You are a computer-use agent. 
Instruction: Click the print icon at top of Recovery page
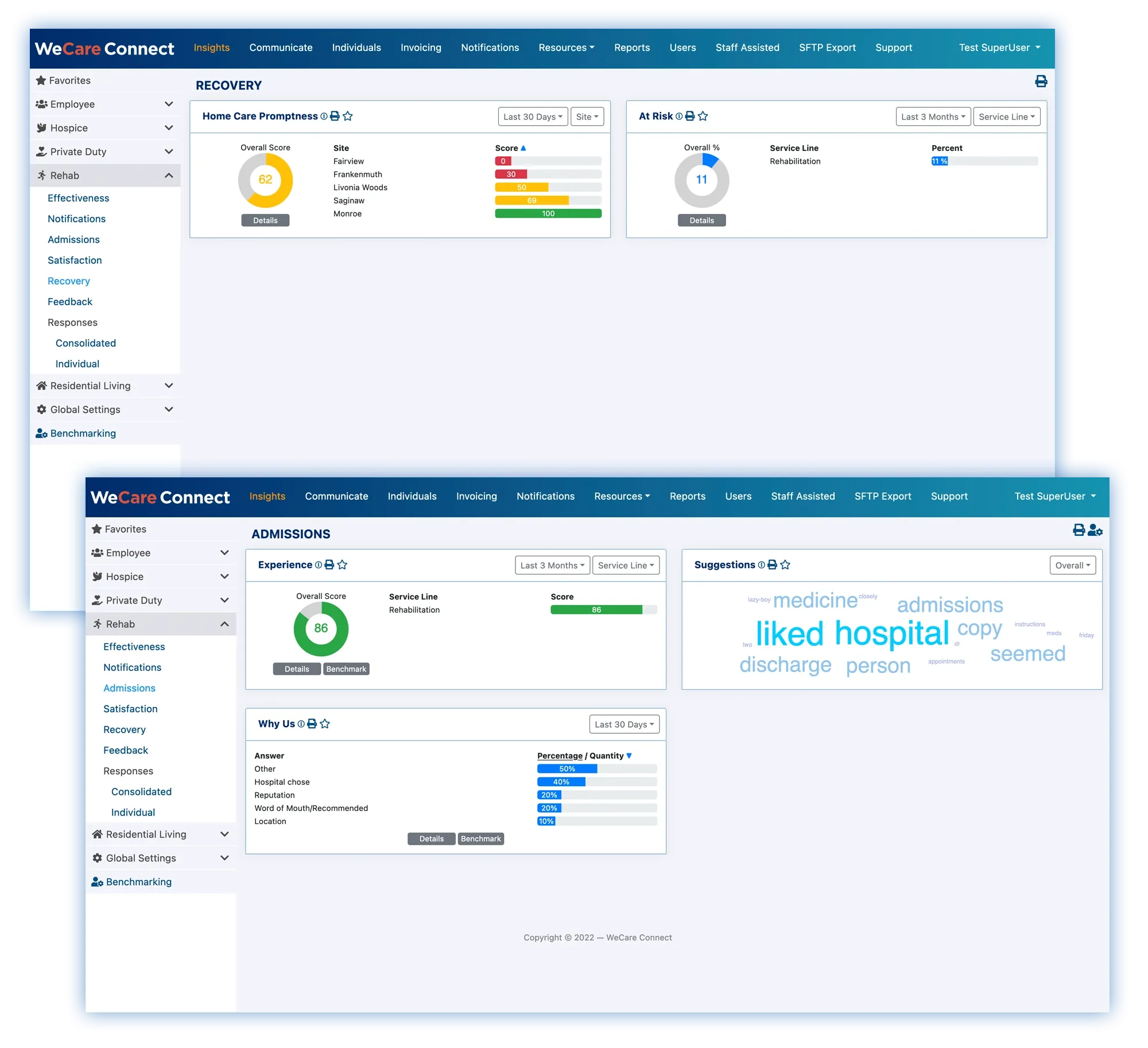(x=1042, y=82)
